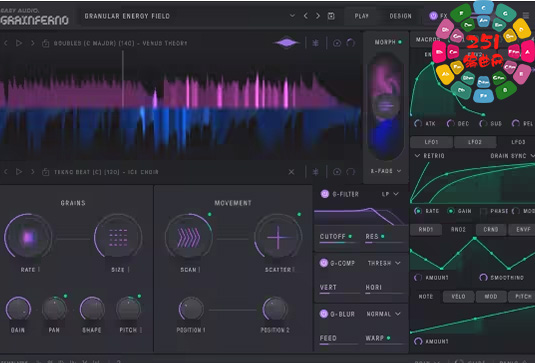Viewport: 535px width, 363px height.
Task: Click circle-dot icon in Tekno Beat slot
Action: (337, 172)
